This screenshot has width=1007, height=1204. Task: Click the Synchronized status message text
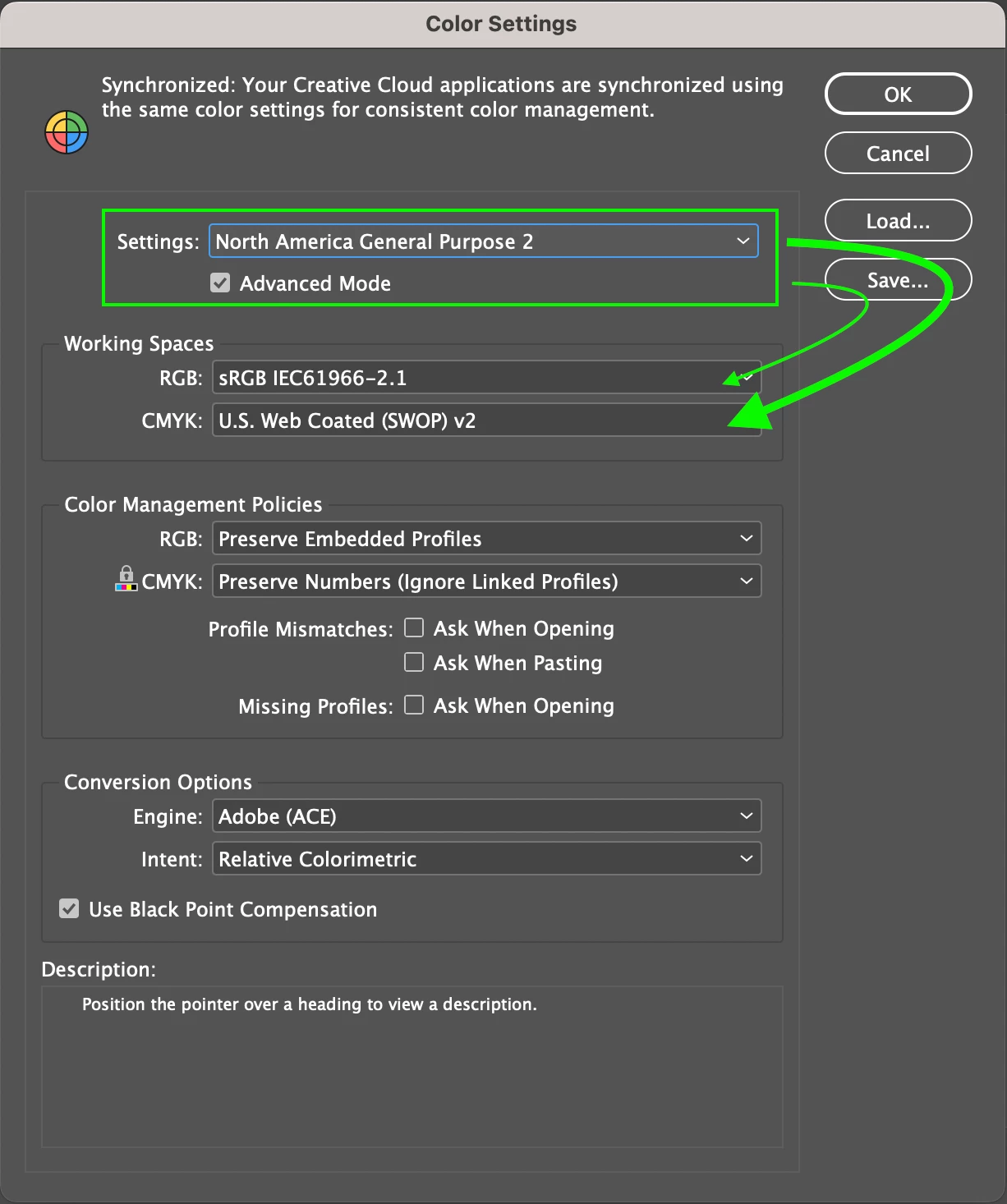point(442,97)
